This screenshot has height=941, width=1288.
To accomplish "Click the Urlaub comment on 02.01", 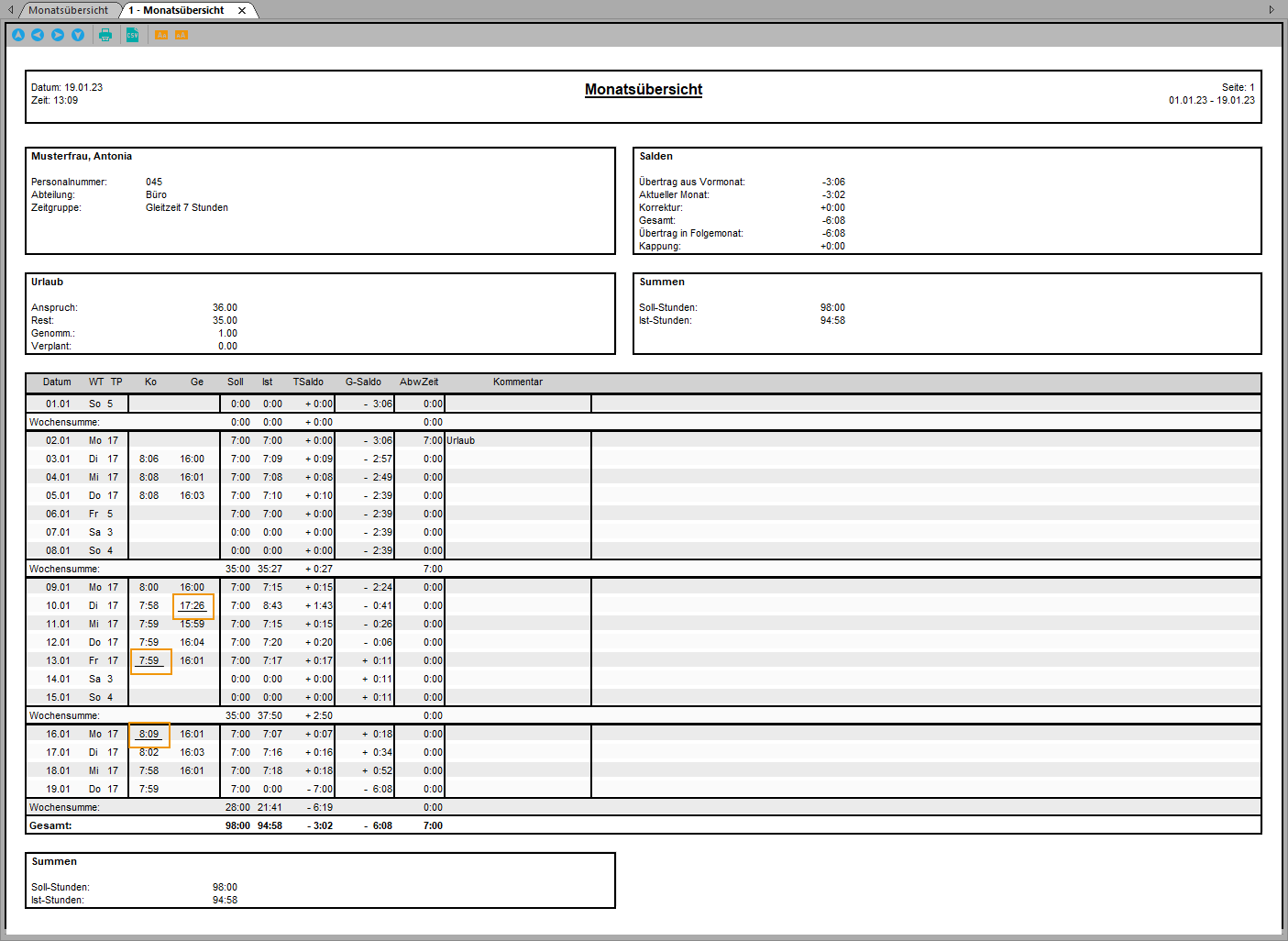I will point(461,440).
